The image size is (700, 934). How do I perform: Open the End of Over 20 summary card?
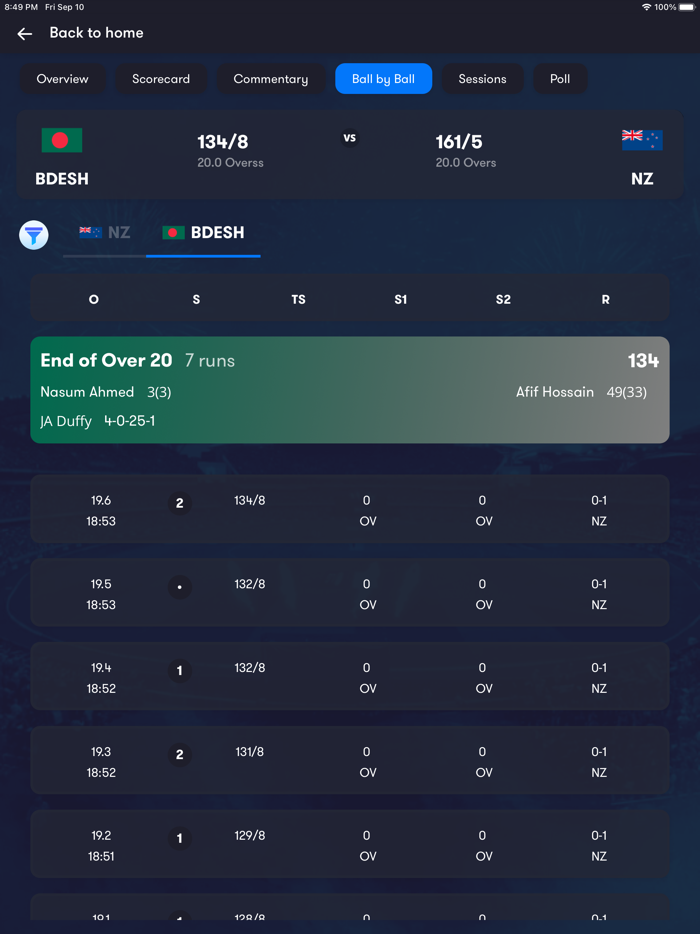pos(349,390)
